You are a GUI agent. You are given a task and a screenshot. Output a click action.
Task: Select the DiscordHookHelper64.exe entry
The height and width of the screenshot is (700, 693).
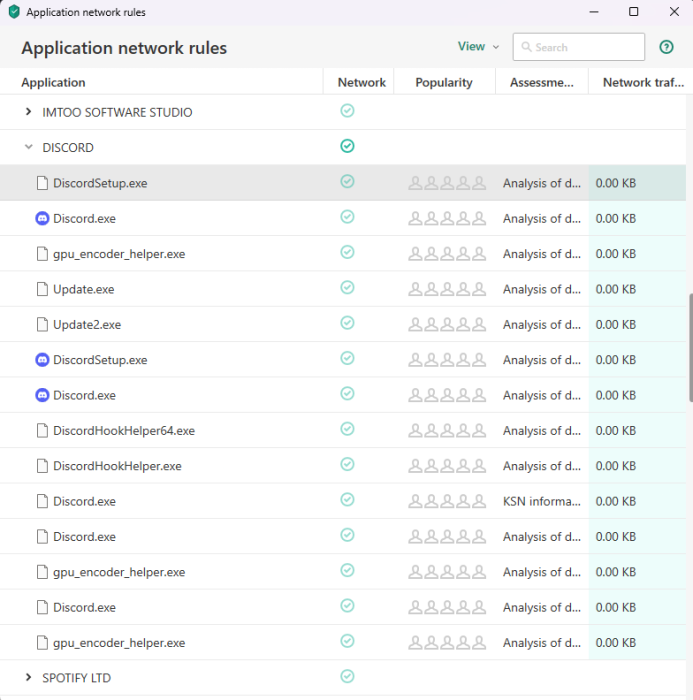(124, 430)
